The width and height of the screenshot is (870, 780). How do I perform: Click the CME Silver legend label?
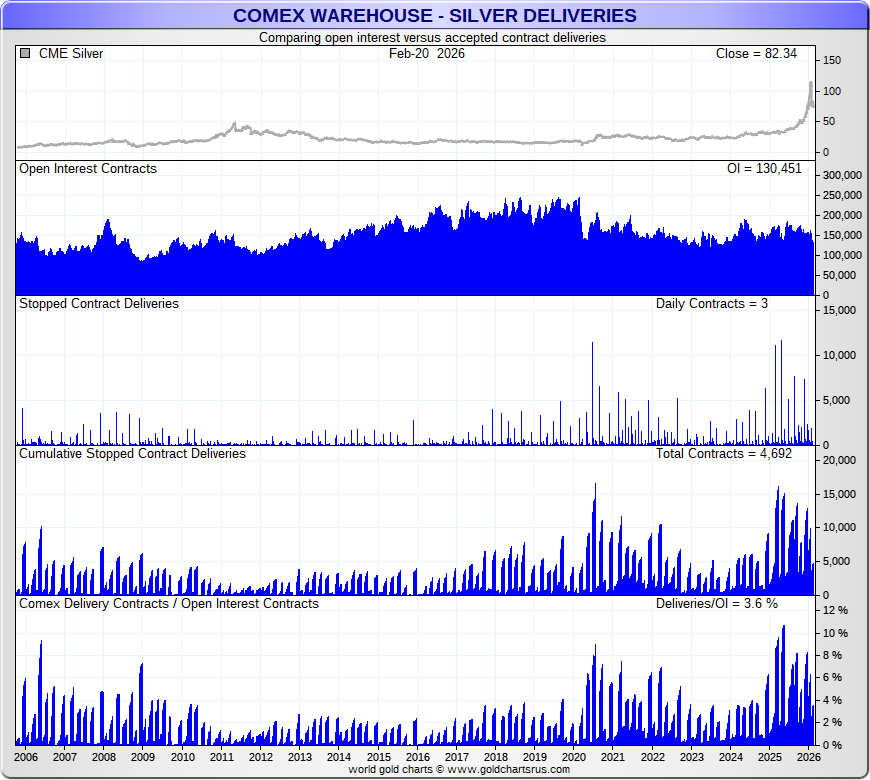tap(70, 54)
